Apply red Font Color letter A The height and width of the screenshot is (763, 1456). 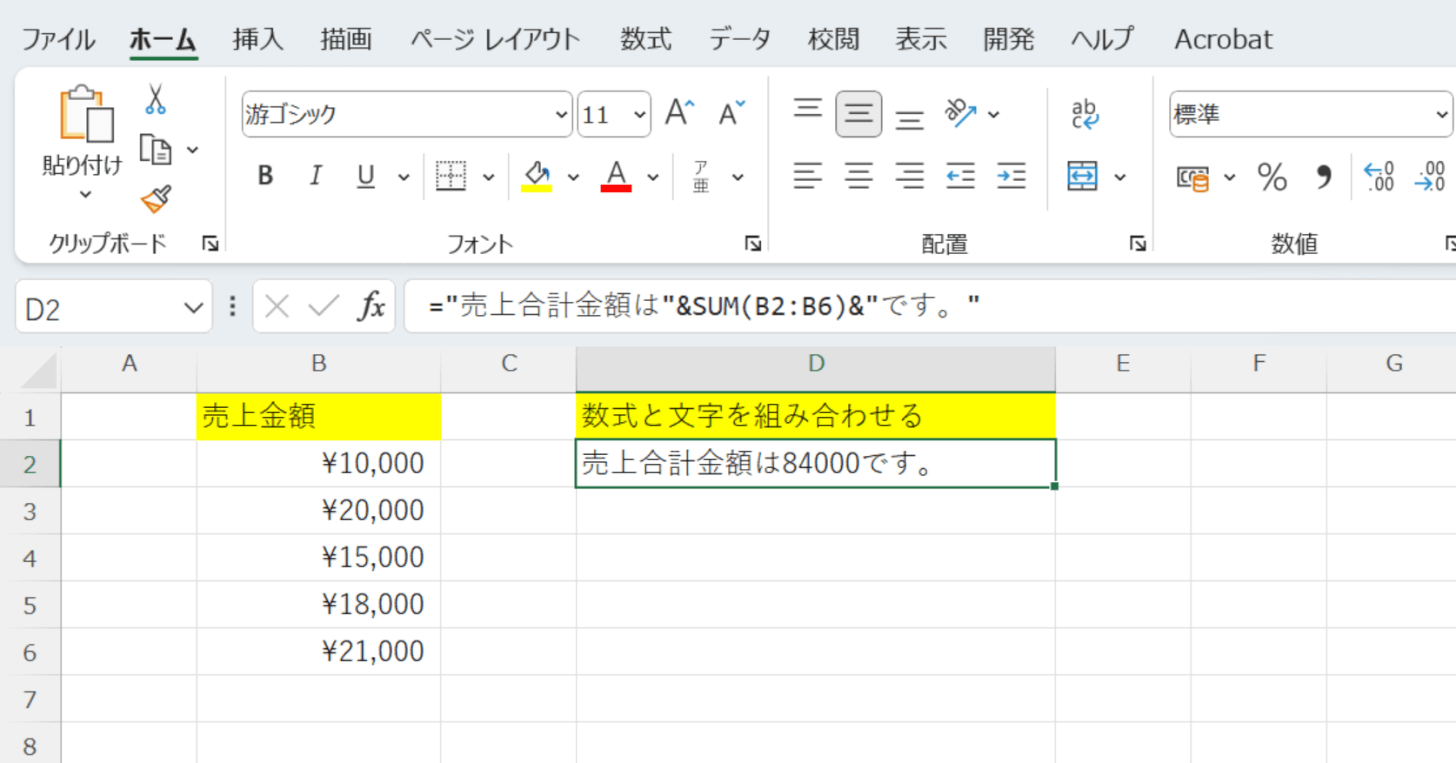[x=616, y=177]
